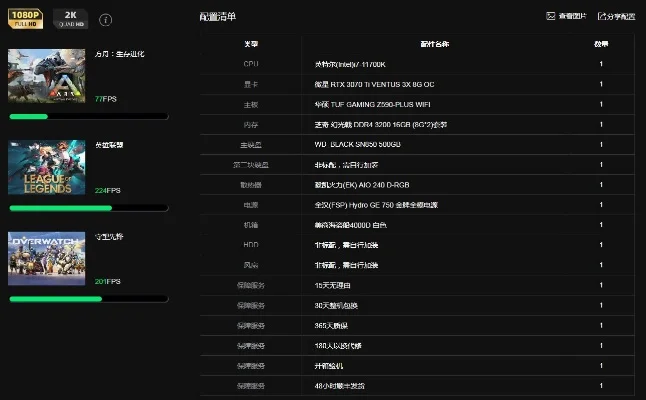646x400 pixels.
Task: Select the 机箱 case type cell
Action: click(251, 225)
